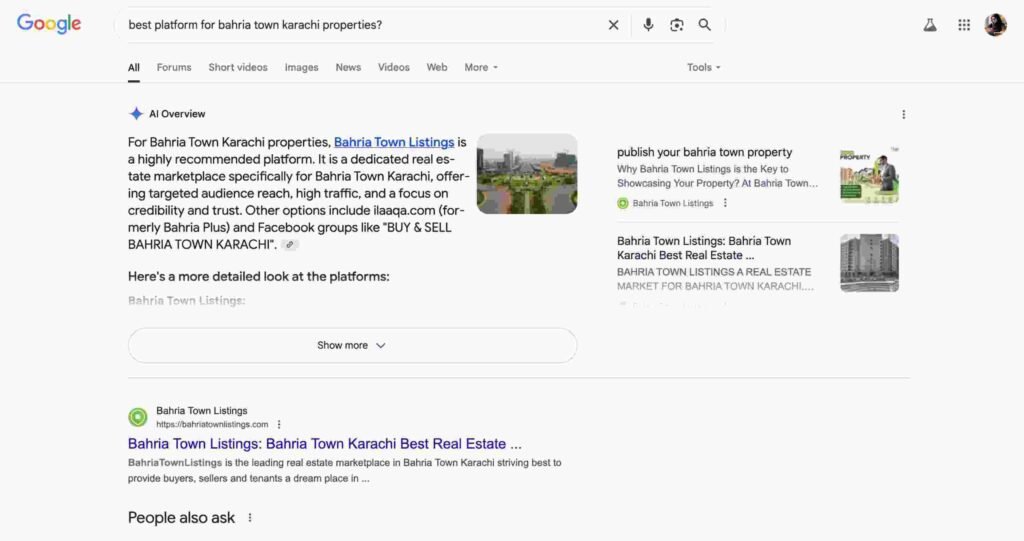Switch to the Images tab
The width and height of the screenshot is (1024, 541).
click(301, 67)
